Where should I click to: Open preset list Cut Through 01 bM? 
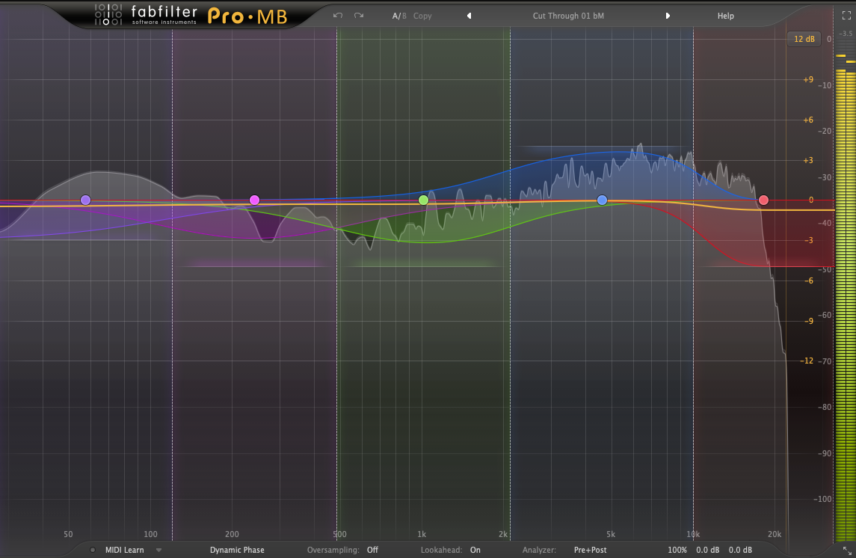[568, 16]
